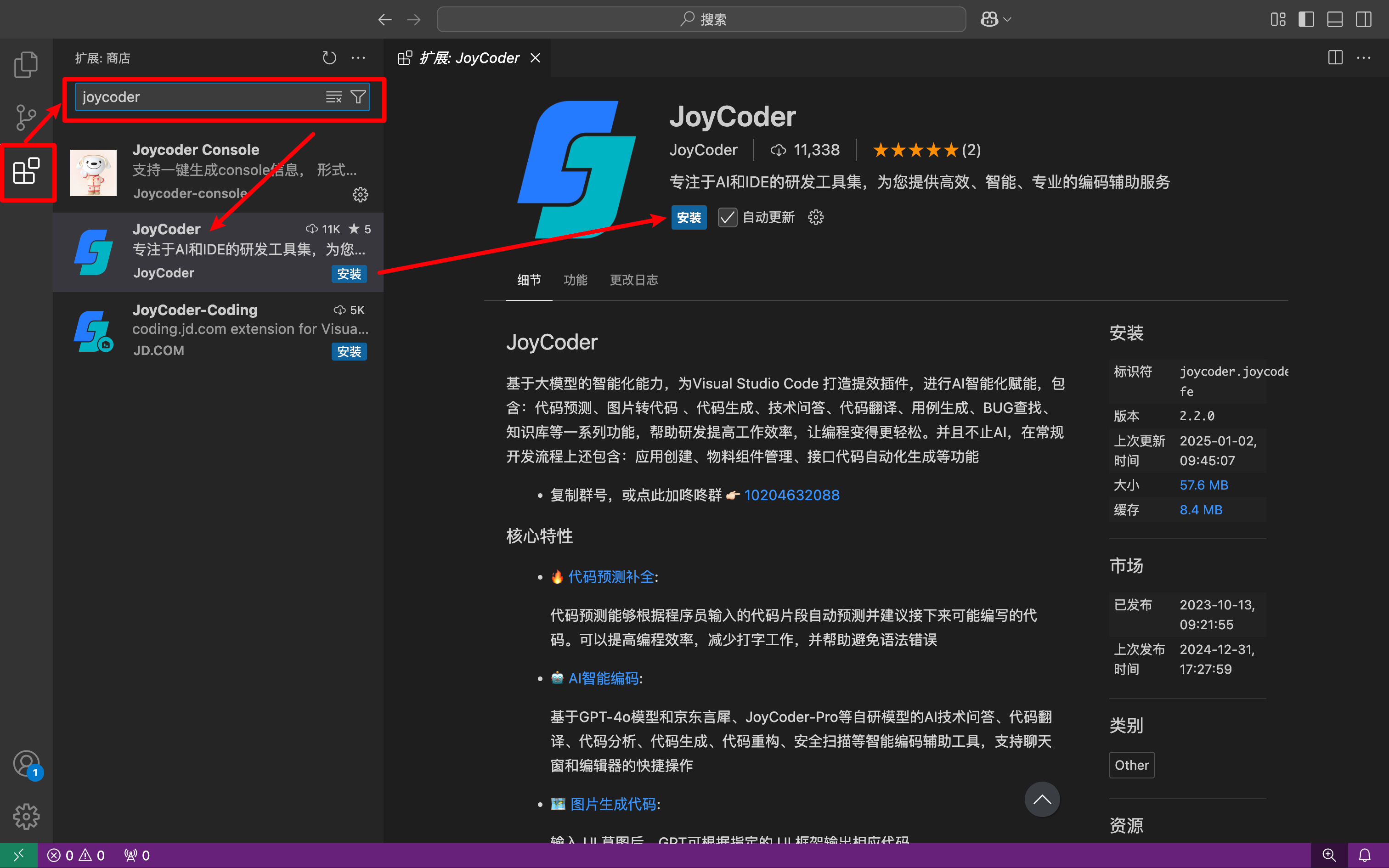Open the AI智能编码 link
Screen dimensions: 1389x868
603,679
